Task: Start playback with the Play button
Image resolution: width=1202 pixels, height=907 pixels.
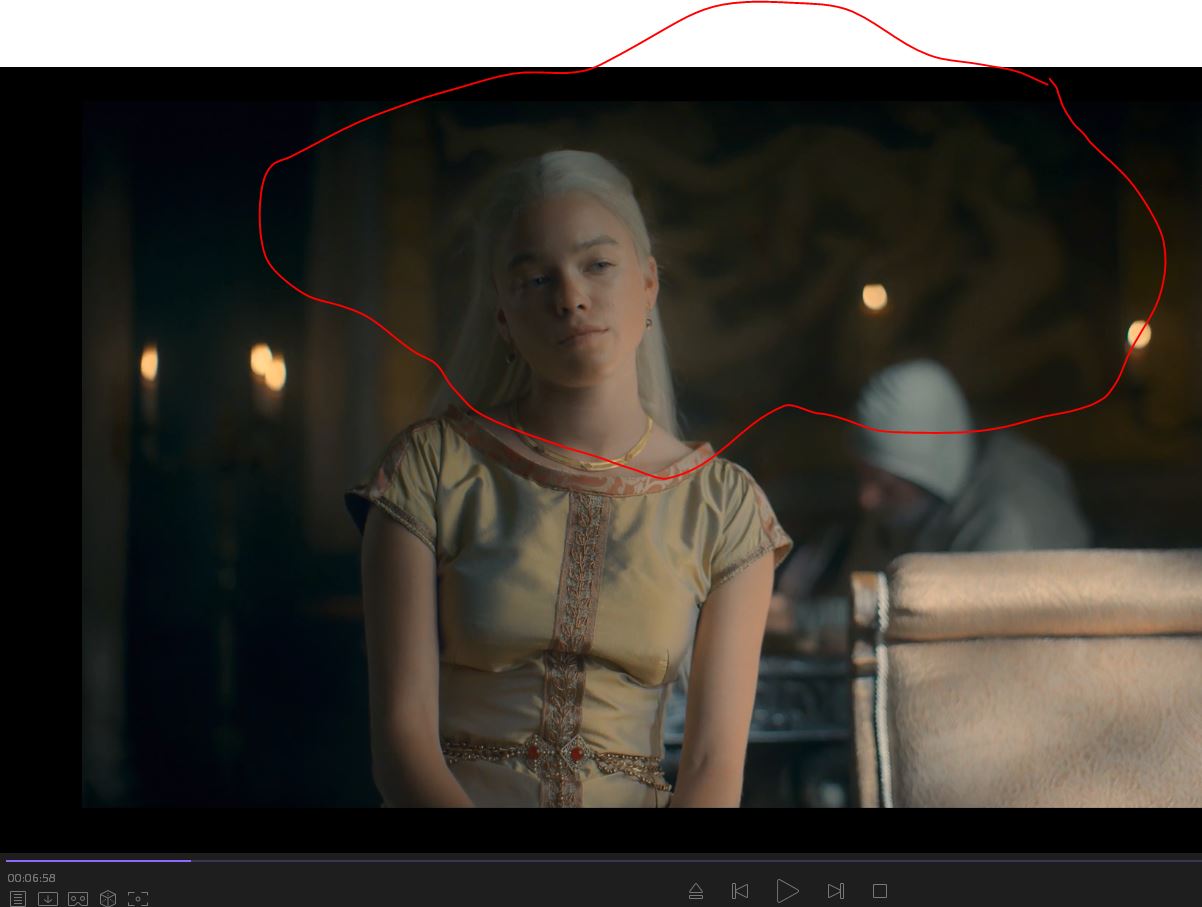Action: pos(787,891)
